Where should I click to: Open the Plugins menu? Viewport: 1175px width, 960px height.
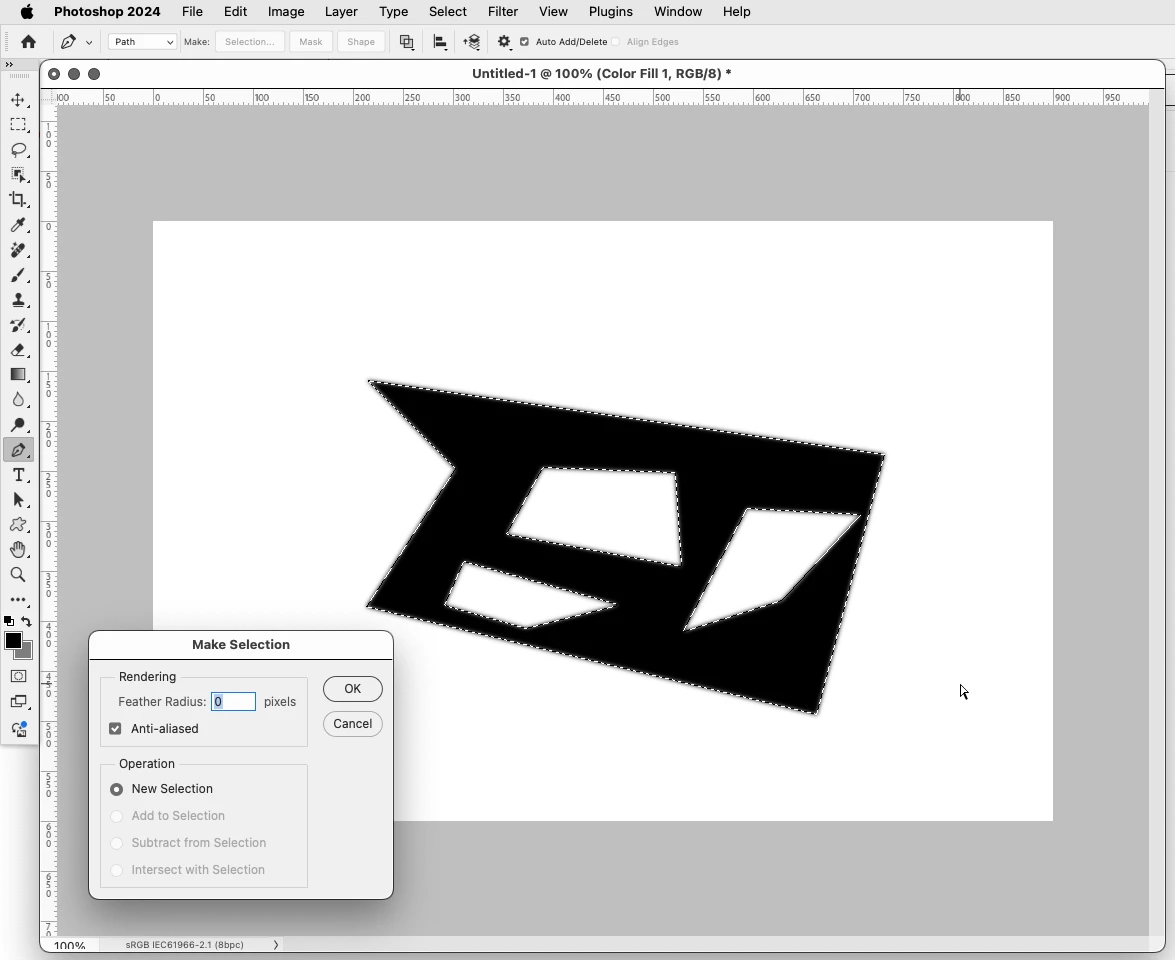coord(611,11)
